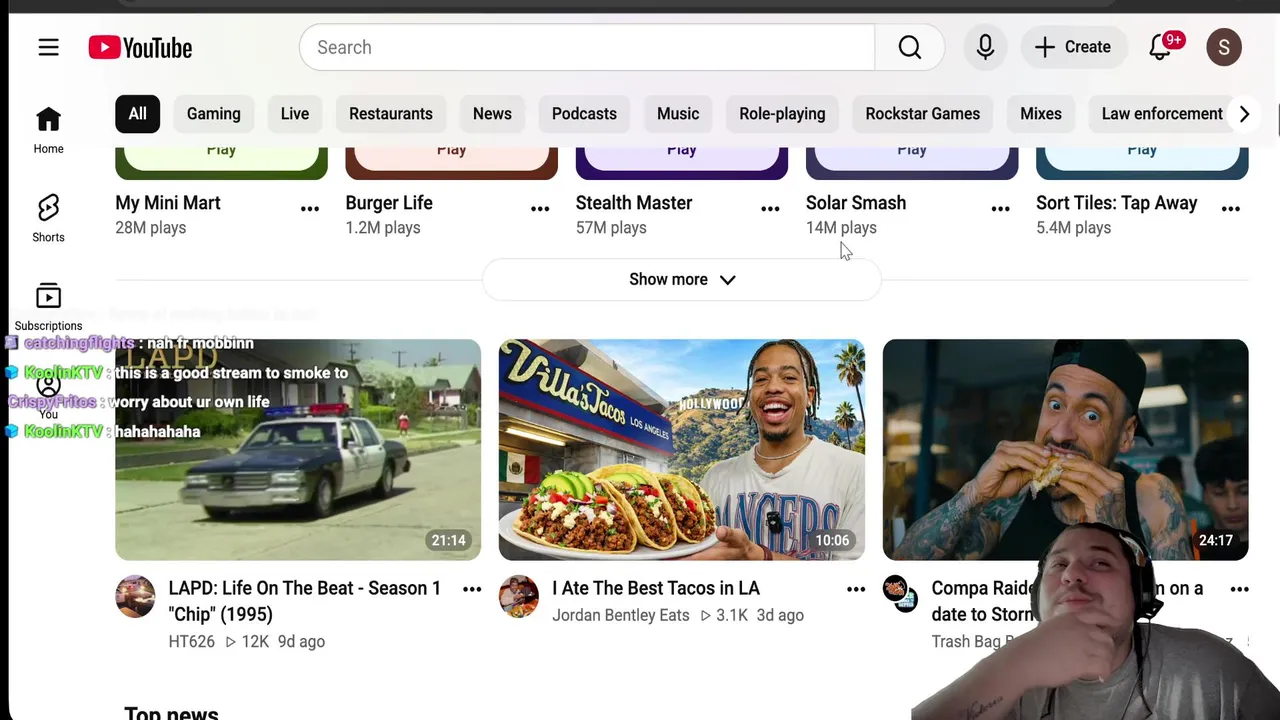Open options for Solar Smash
Screen dimensions: 1280x720
pos(1000,209)
